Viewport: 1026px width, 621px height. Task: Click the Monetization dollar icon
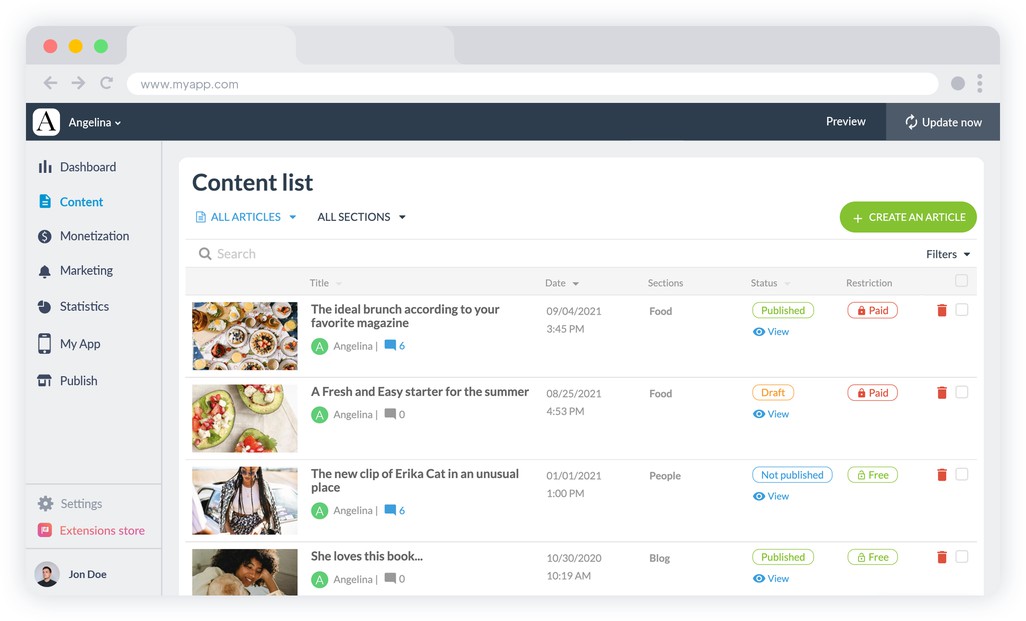[45, 236]
